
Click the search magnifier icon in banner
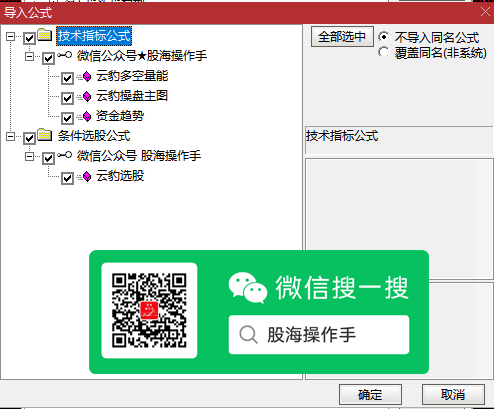248,334
